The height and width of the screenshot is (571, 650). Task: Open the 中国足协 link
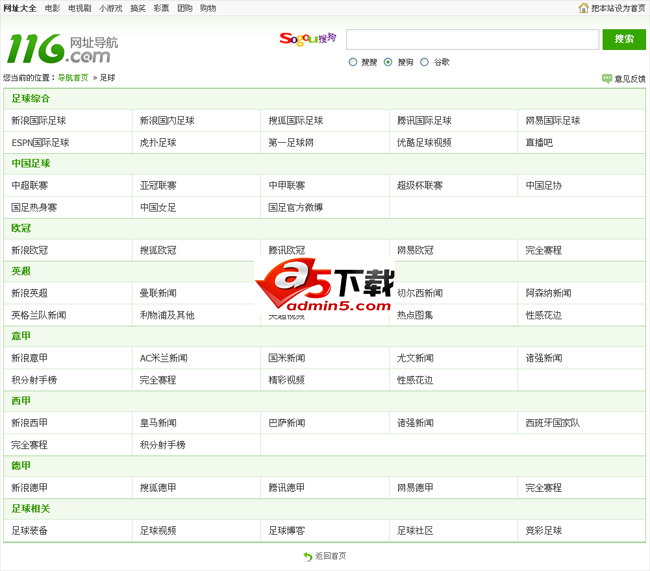click(543, 185)
